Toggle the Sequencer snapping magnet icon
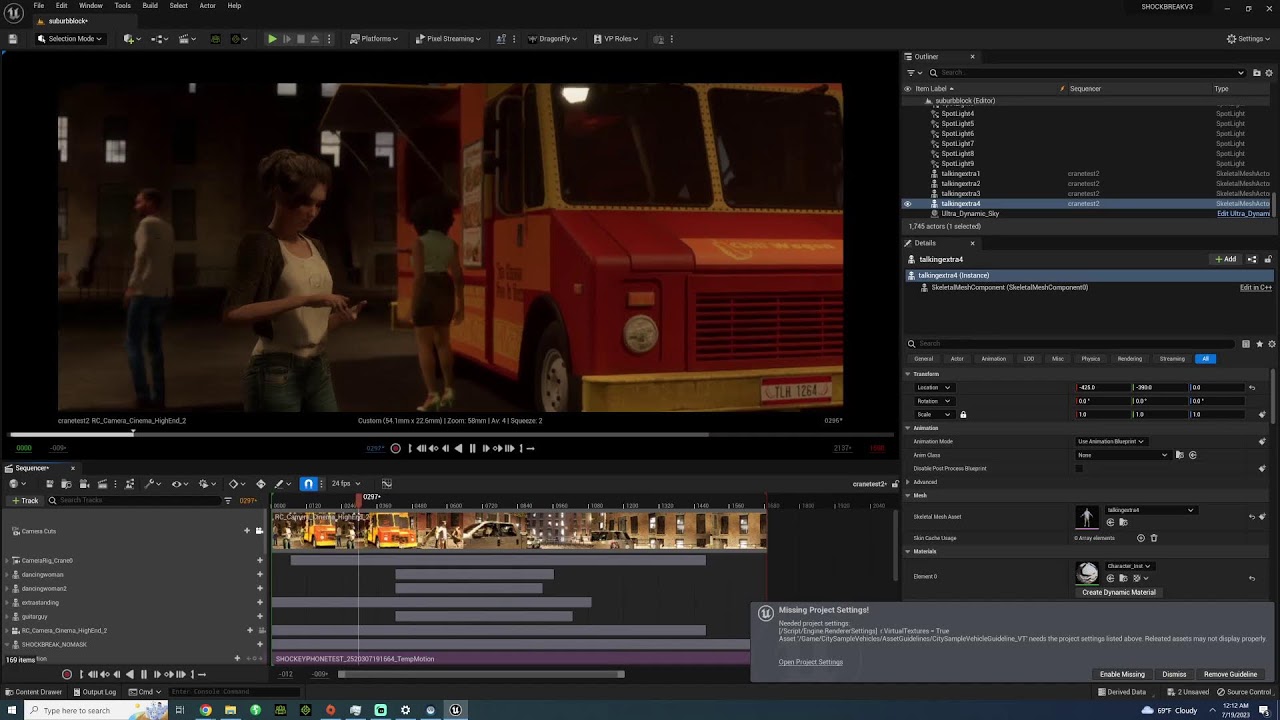The image size is (1280, 720). point(308,484)
